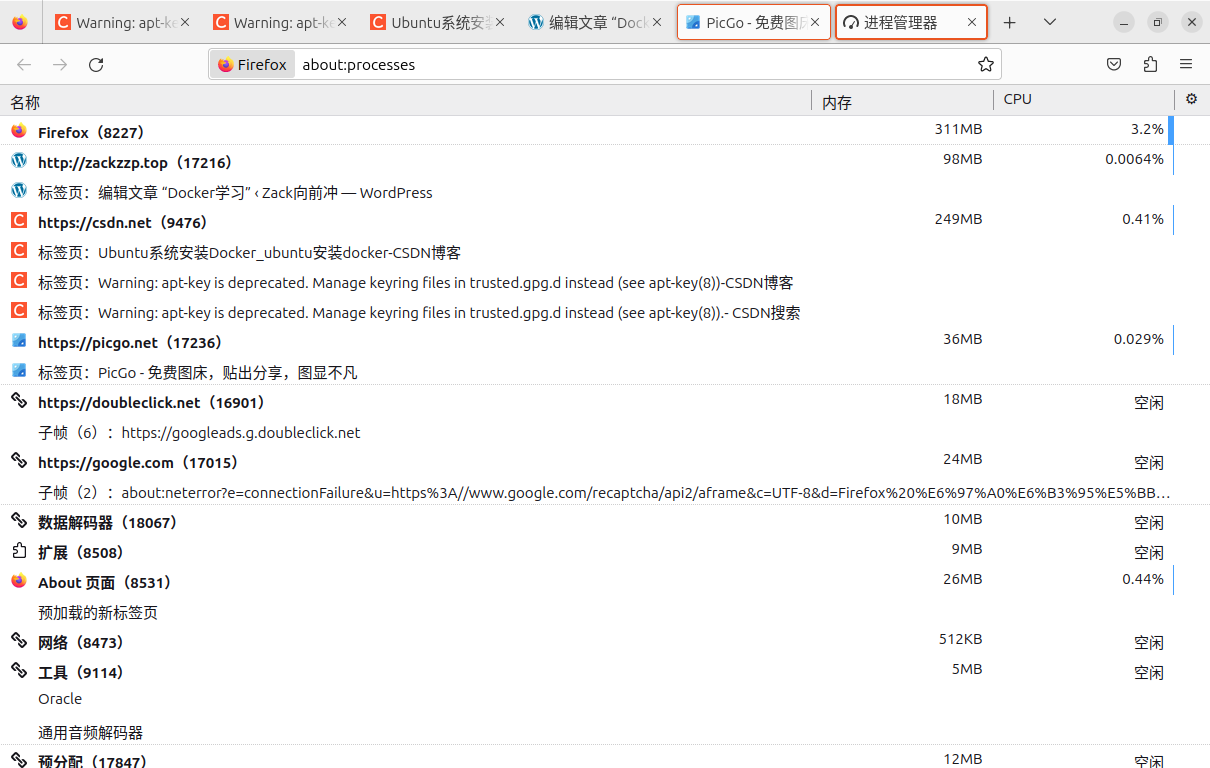
Task: Select the 子帧（6）googleads.g.doubleclick.net row
Action: pos(605,433)
